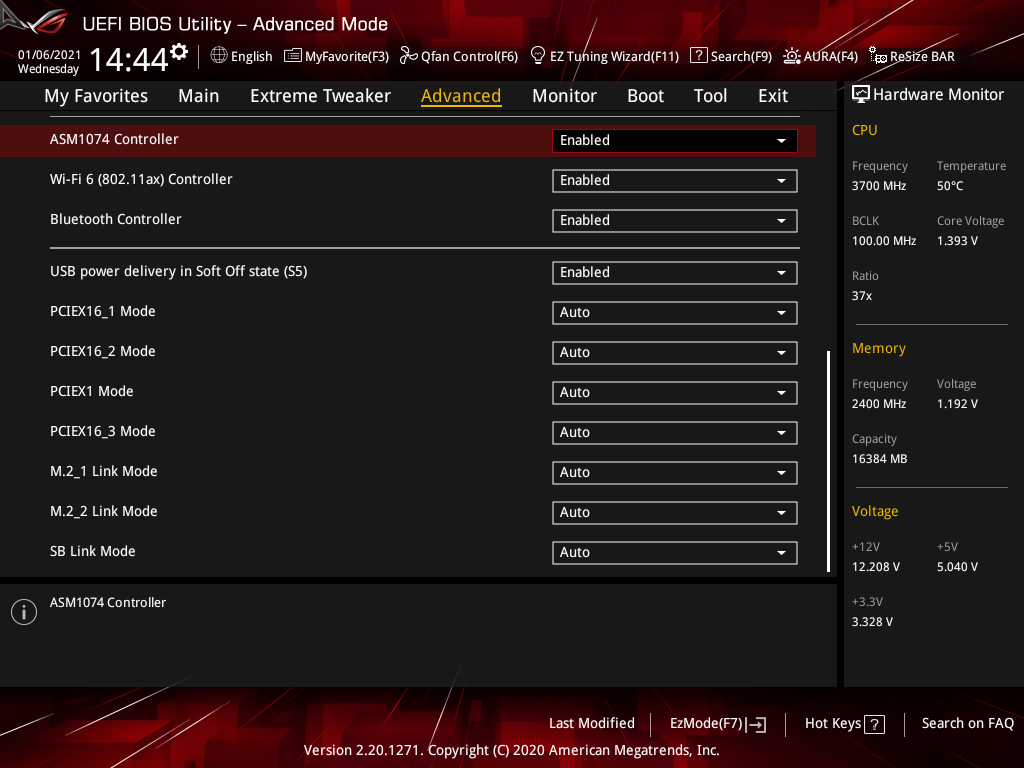Viewport: 1024px width, 768px height.
Task: Expand PCIEX16_1 Mode dropdown
Action: (x=675, y=313)
